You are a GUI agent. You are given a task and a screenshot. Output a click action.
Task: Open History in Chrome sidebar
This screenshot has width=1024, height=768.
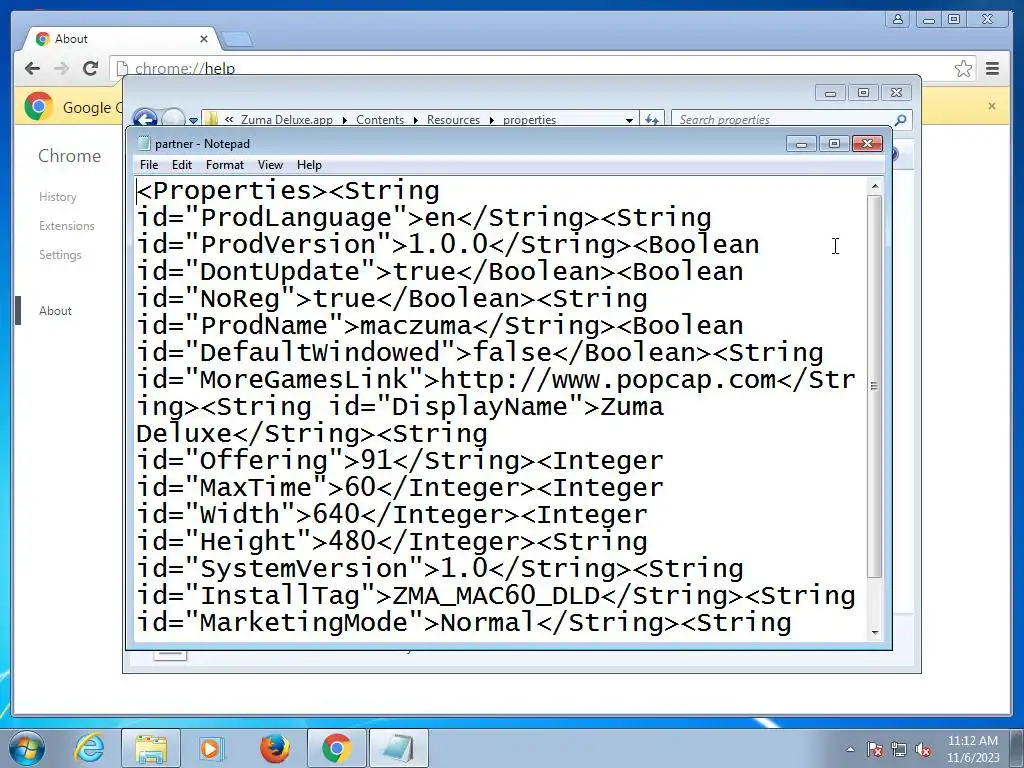point(57,197)
